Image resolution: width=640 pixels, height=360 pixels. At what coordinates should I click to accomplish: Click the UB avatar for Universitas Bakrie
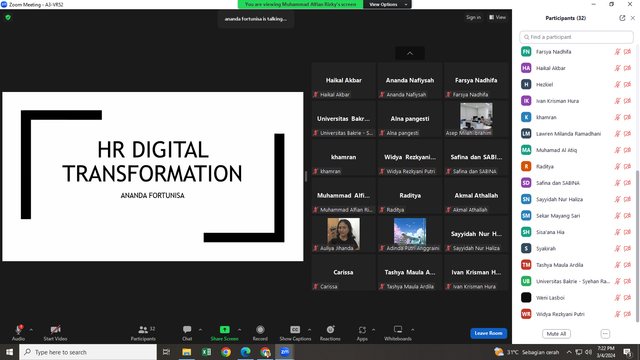click(526, 281)
